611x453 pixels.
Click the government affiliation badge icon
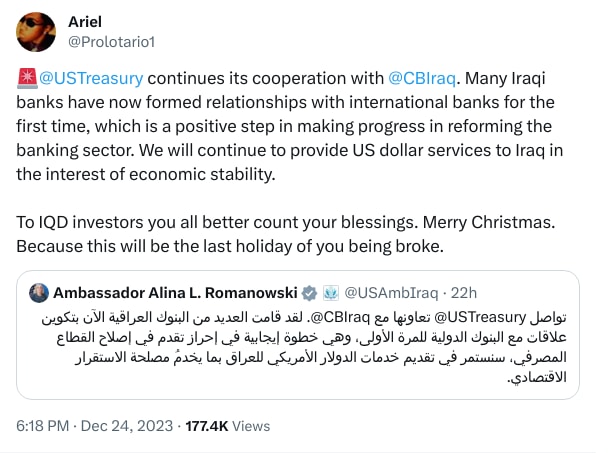331,293
